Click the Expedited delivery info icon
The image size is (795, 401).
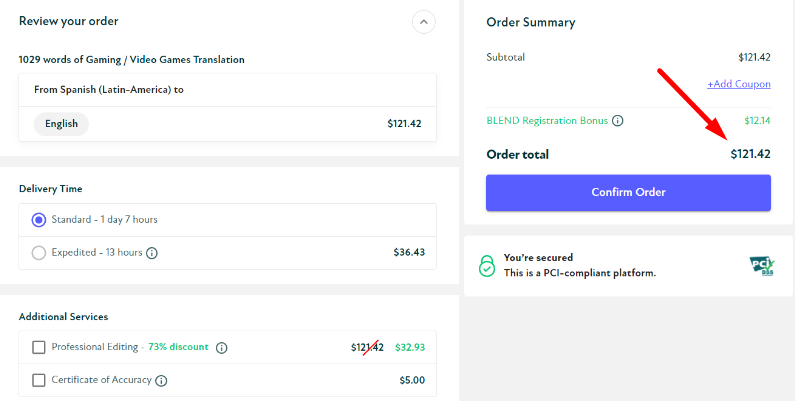(x=152, y=253)
